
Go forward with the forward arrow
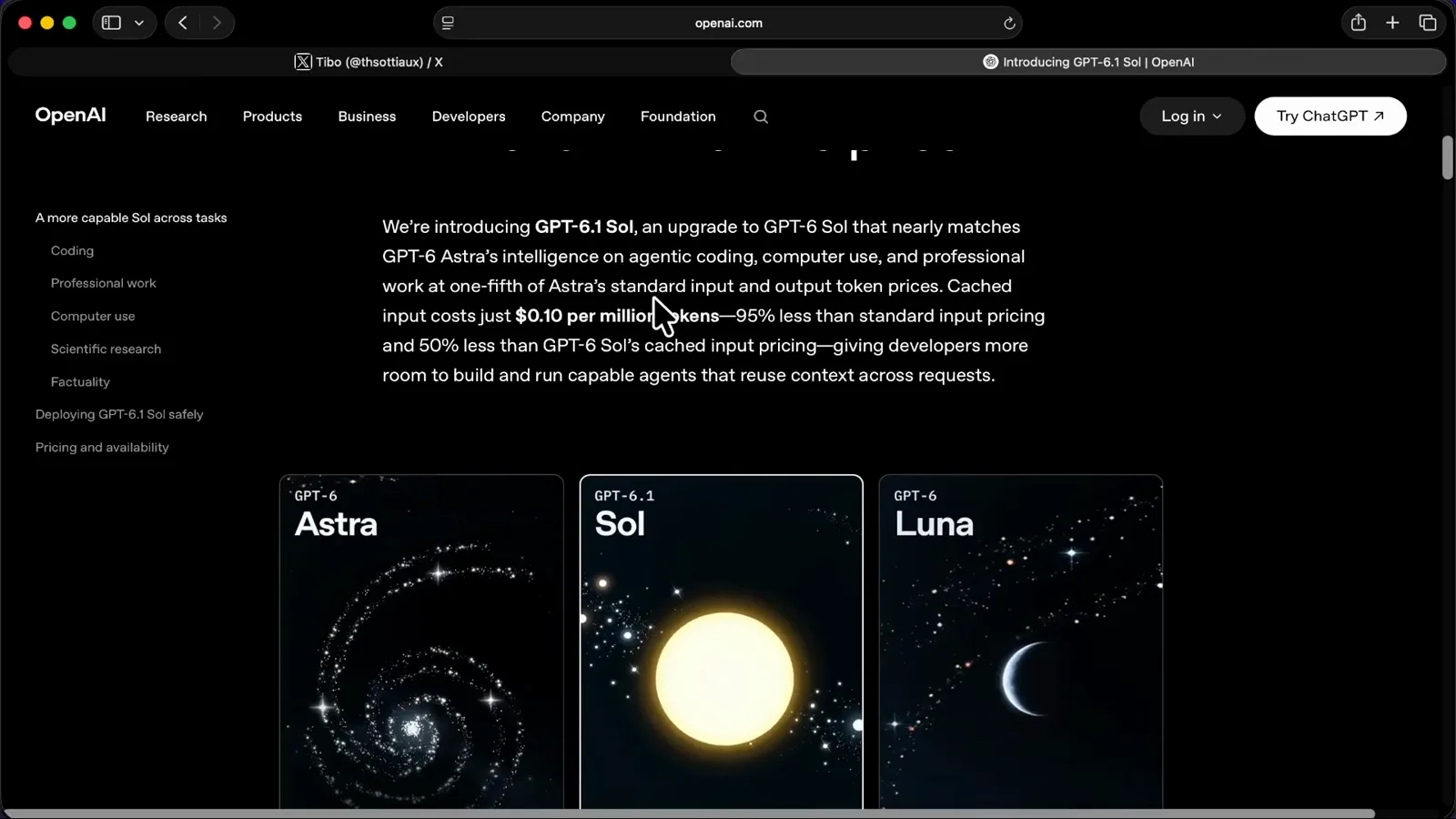pyautogui.click(x=217, y=23)
